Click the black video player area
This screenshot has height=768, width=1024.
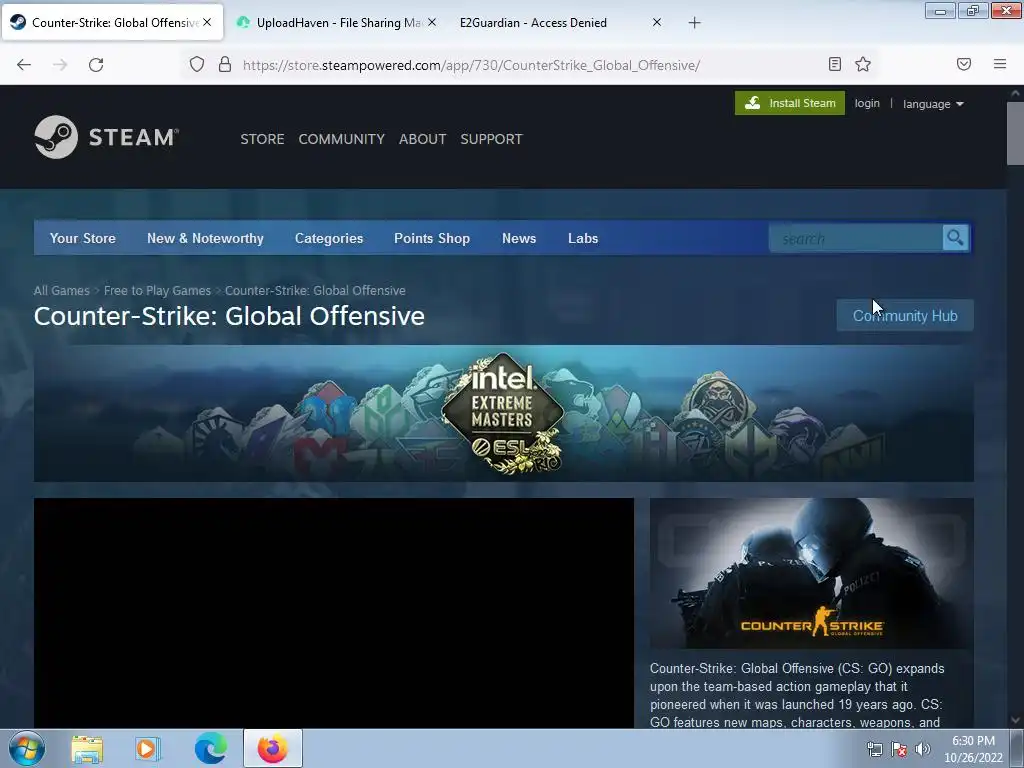pyautogui.click(x=334, y=613)
